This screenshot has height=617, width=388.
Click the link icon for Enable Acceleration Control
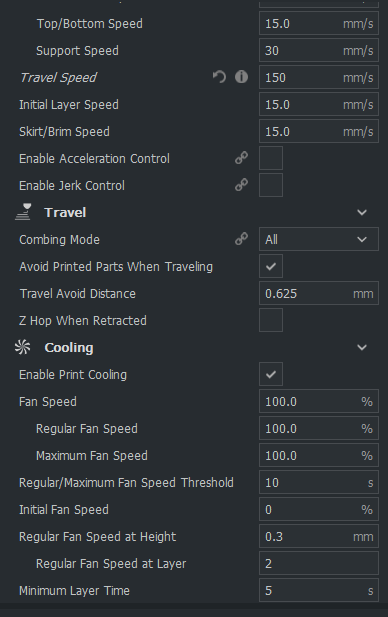click(241, 158)
